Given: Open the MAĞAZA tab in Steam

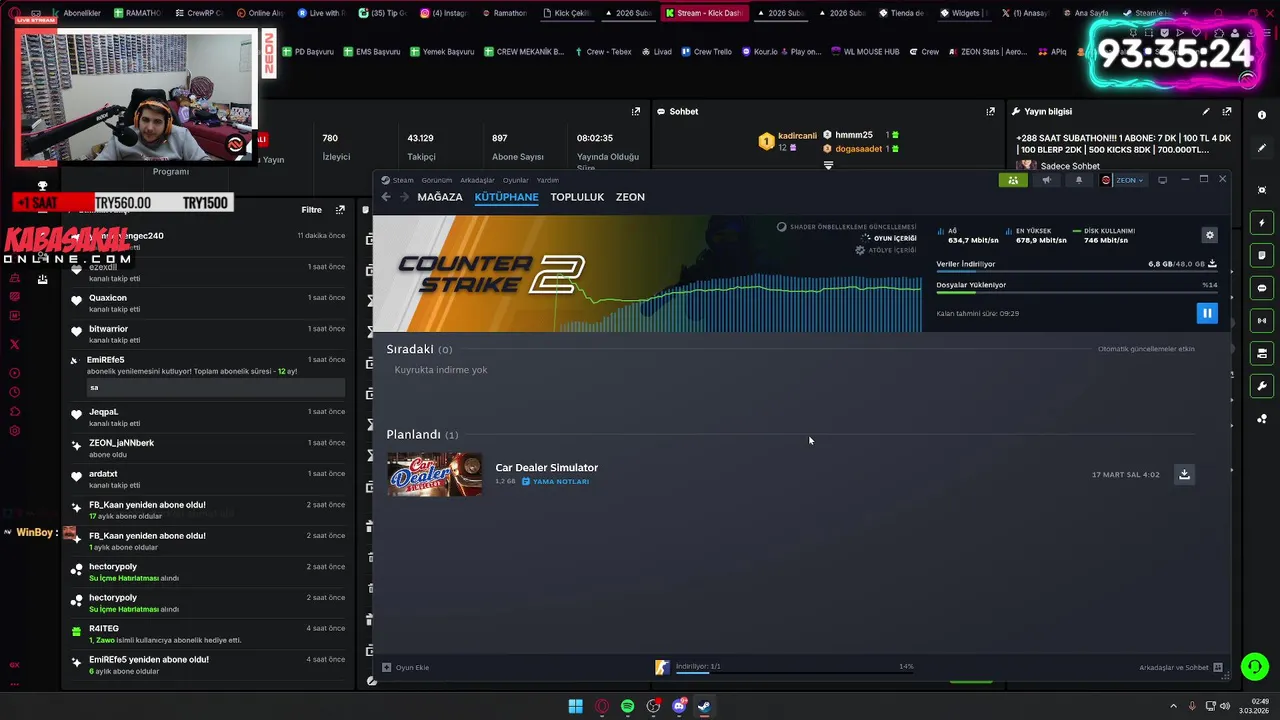Looking at the screenshot, I should [x=440, y=197].
